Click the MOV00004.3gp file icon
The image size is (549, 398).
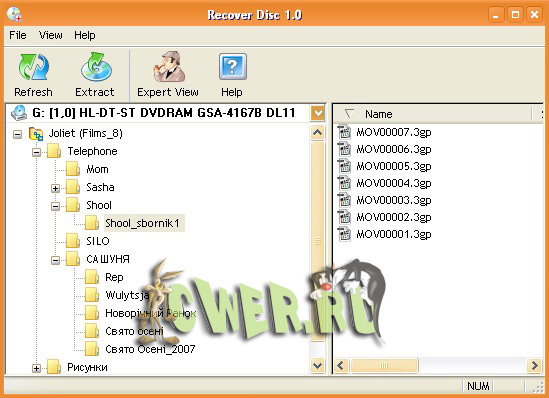[345, 183]
